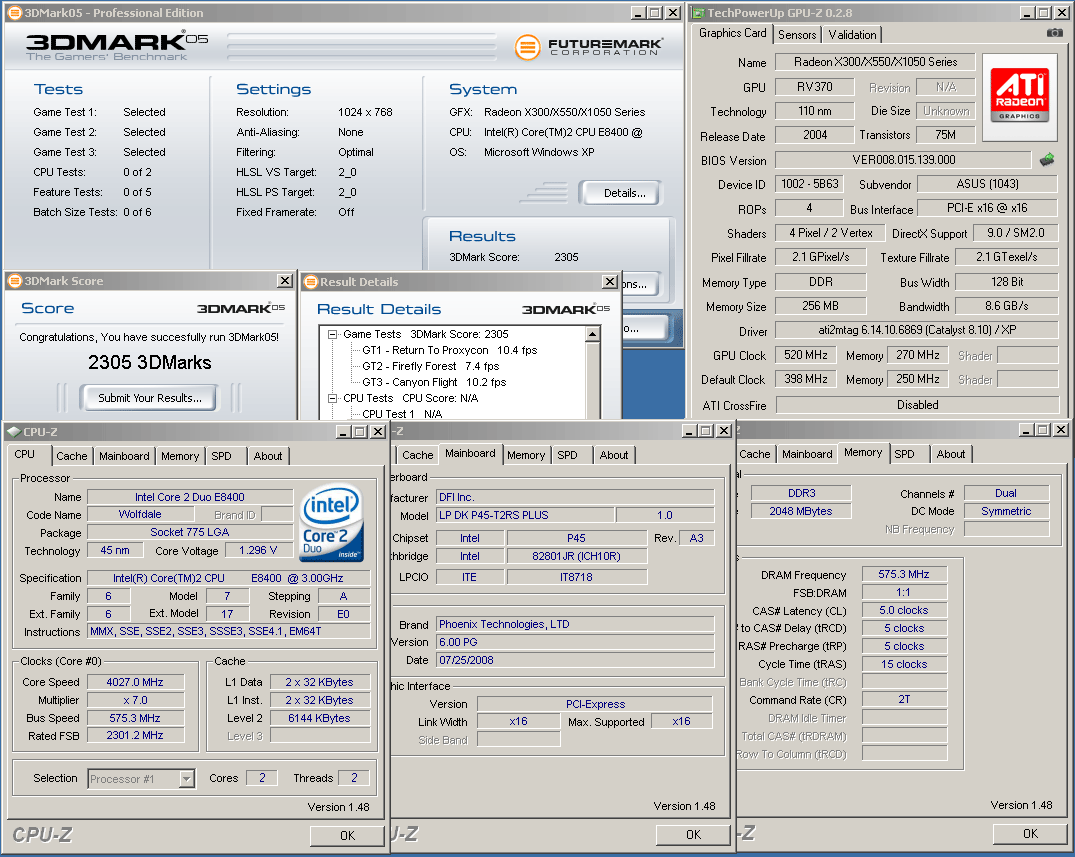Click the Core Voltage 1.296 V value
Viewport: 1075px width, 857px height.
pos(258,550)
